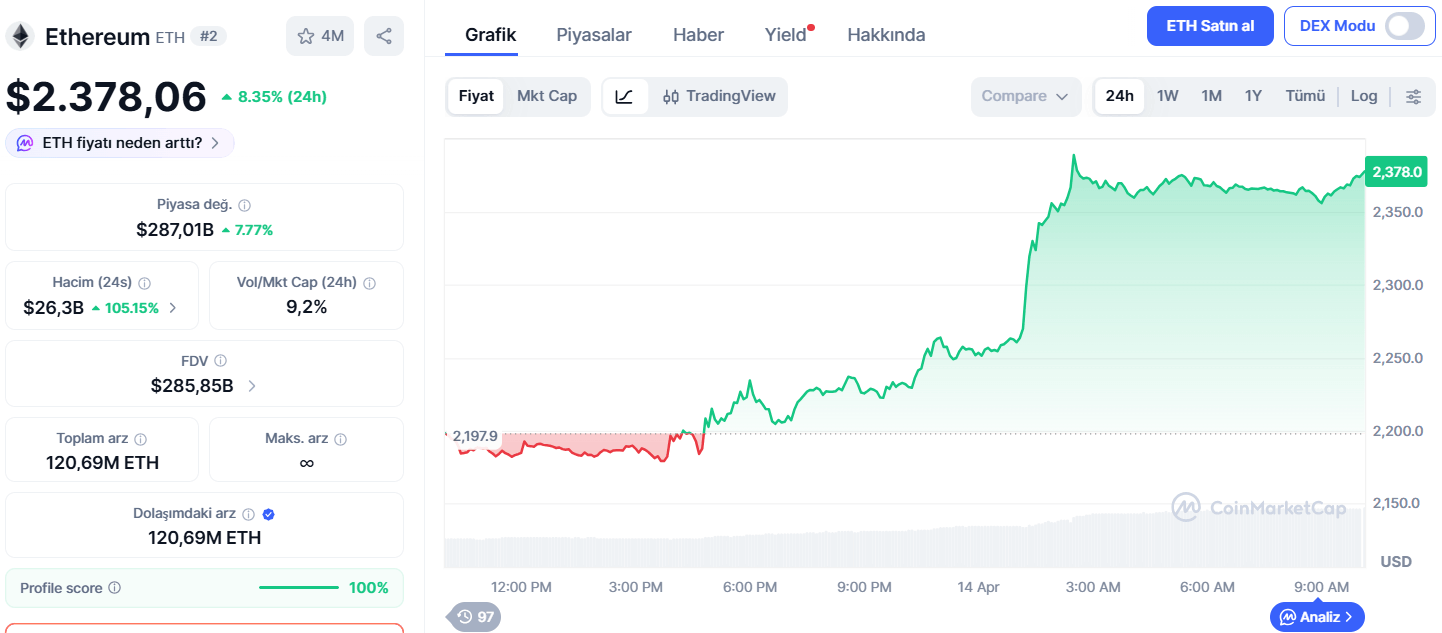Click the Ethereum logo icon
Screen dimensions: 1442x633
[19, 37]
